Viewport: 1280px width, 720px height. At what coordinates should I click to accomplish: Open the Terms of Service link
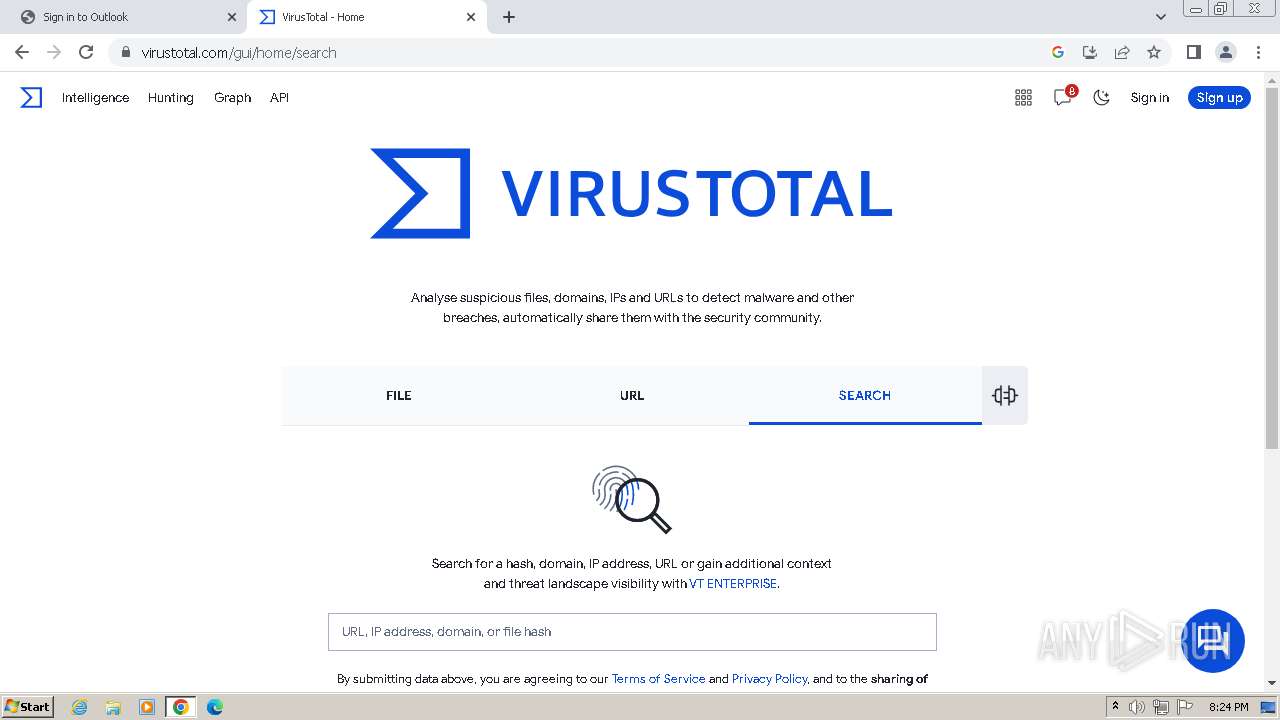point(658,678)
